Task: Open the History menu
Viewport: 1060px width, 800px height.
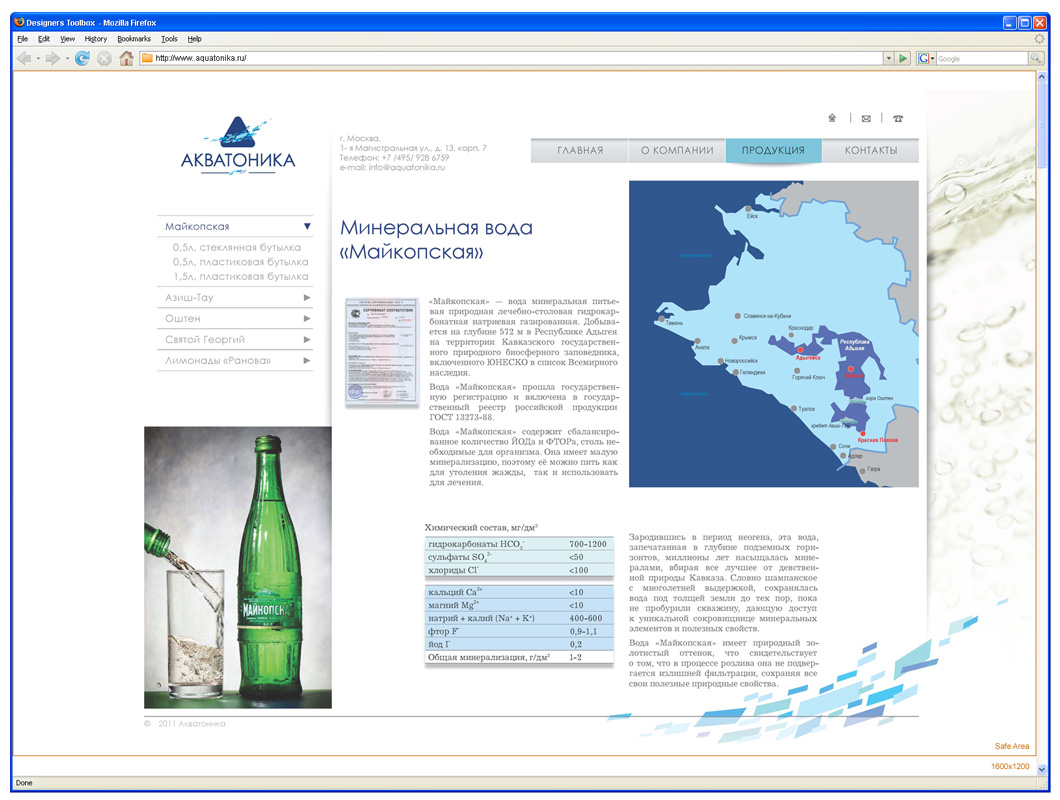Action: coord(95,39)
